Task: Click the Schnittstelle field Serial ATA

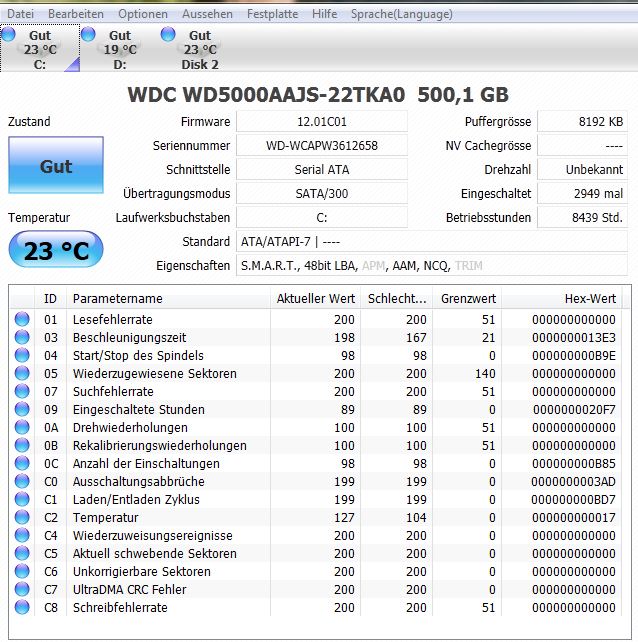Action: [x=322, y=170]
